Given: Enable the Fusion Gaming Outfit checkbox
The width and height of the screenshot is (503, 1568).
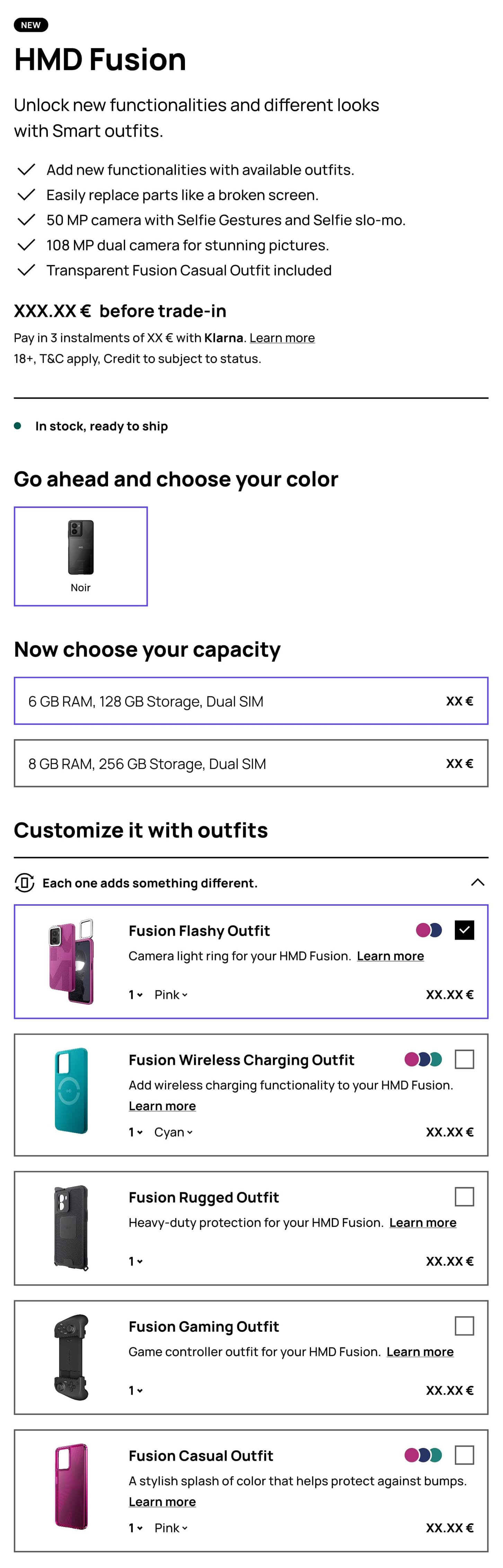Looking at the screenshot, I should pos(464,1326).
